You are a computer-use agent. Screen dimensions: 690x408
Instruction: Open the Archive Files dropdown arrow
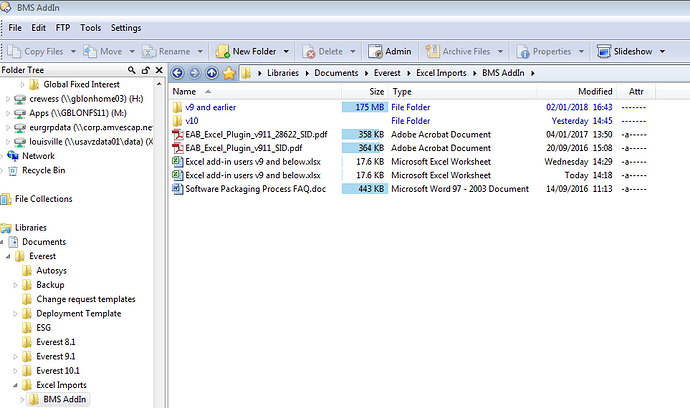[500, 51]
